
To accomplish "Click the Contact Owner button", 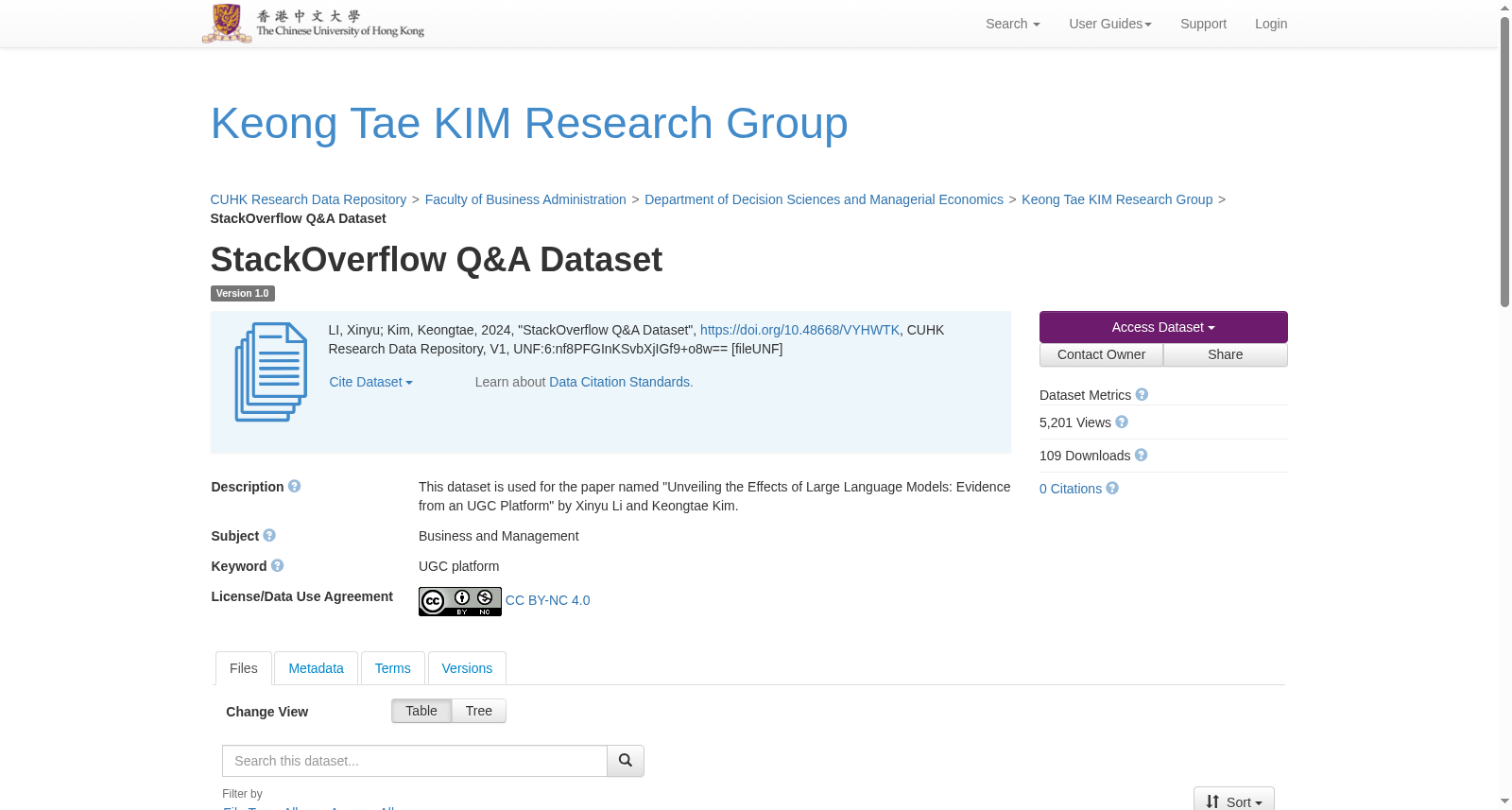I will [1101, 354].
